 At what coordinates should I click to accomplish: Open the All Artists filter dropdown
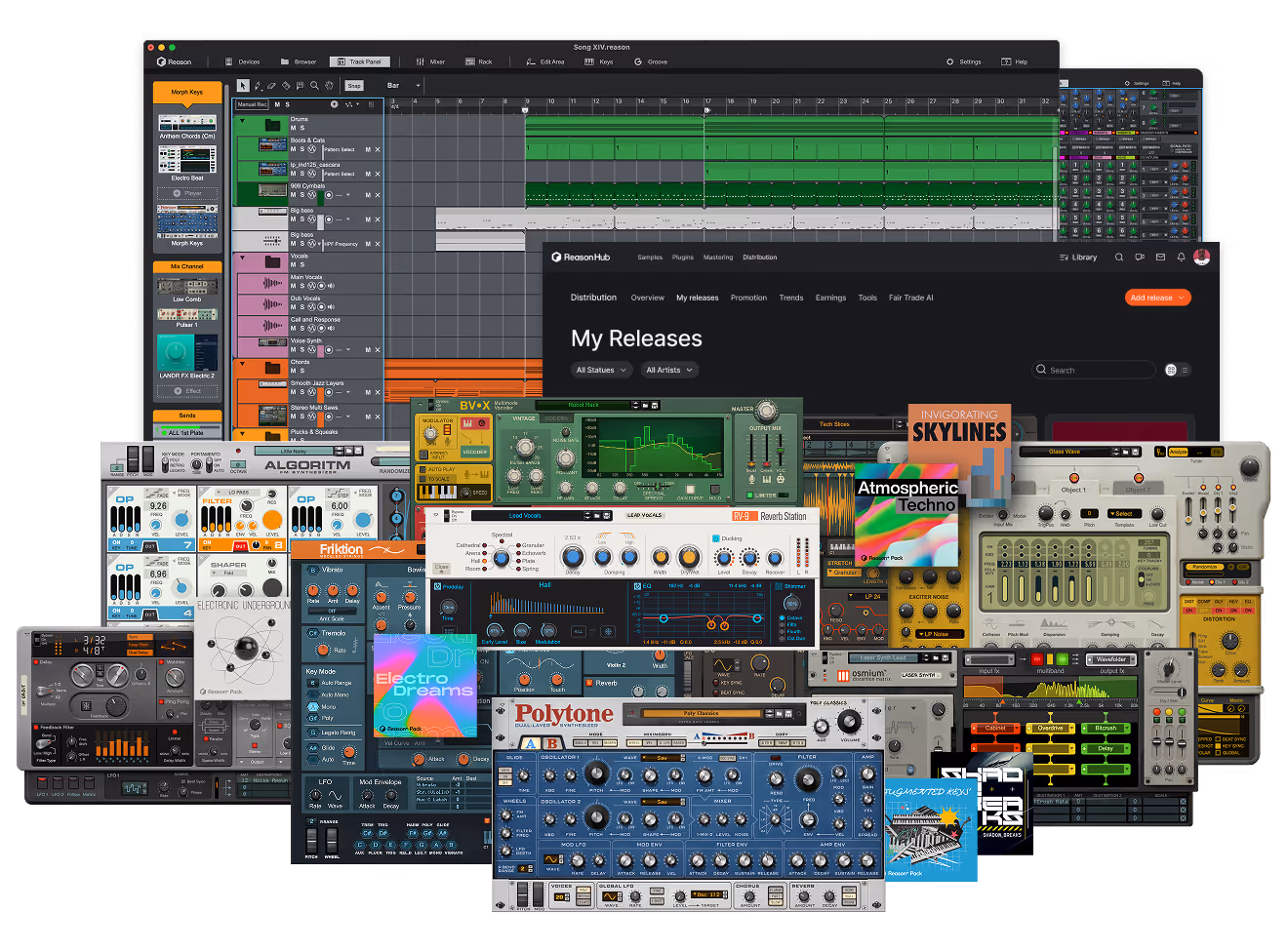coord(669,370)
